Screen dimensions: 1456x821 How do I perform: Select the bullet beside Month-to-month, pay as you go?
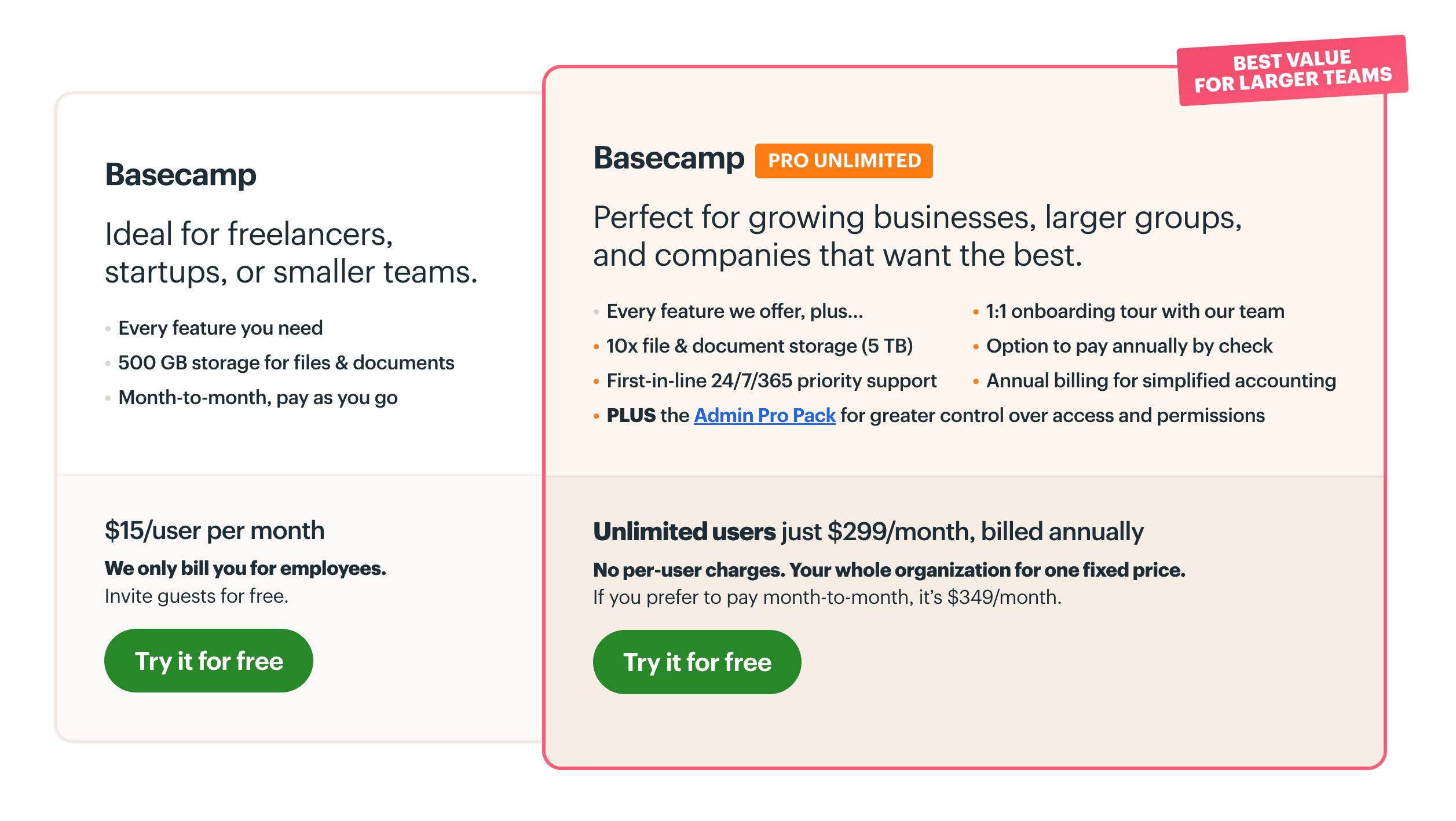[108, 398]
